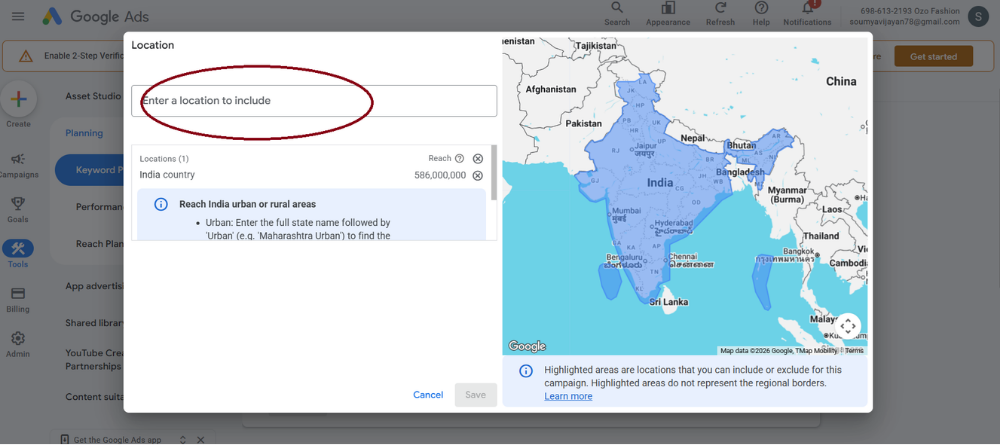Click the warning icon in the 2-Step banner
The height and width of the screenshot is (445, 1000).
pyautogui.click(x=26, y=56)
